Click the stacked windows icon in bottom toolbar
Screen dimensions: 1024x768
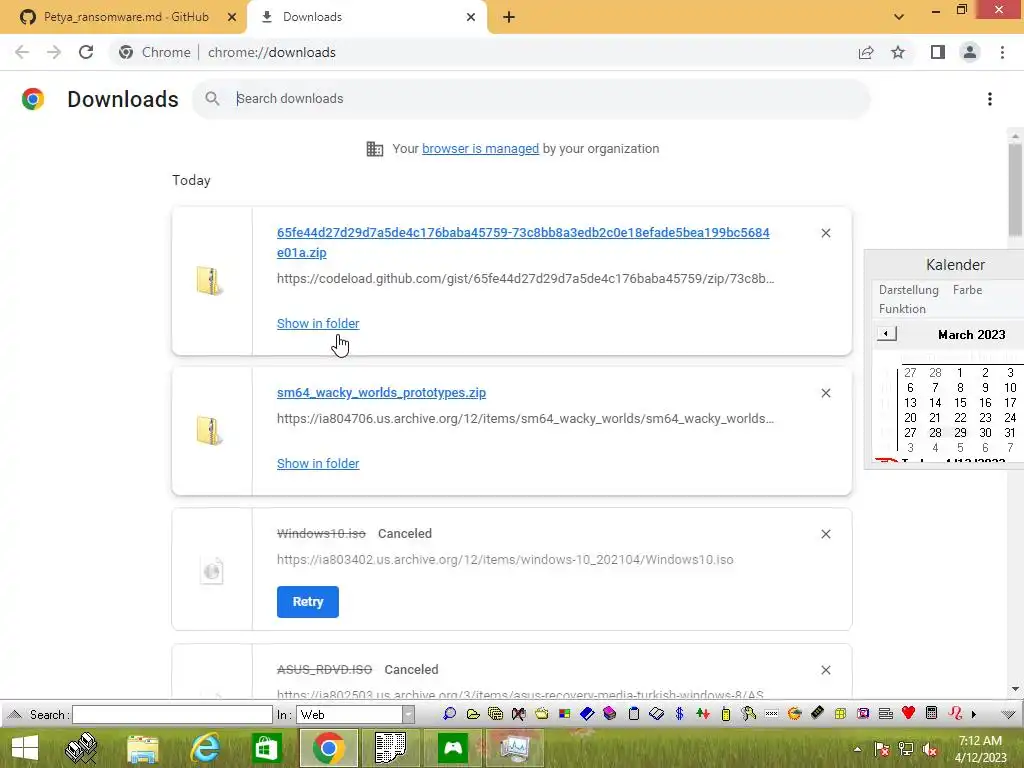pos(496,714)
